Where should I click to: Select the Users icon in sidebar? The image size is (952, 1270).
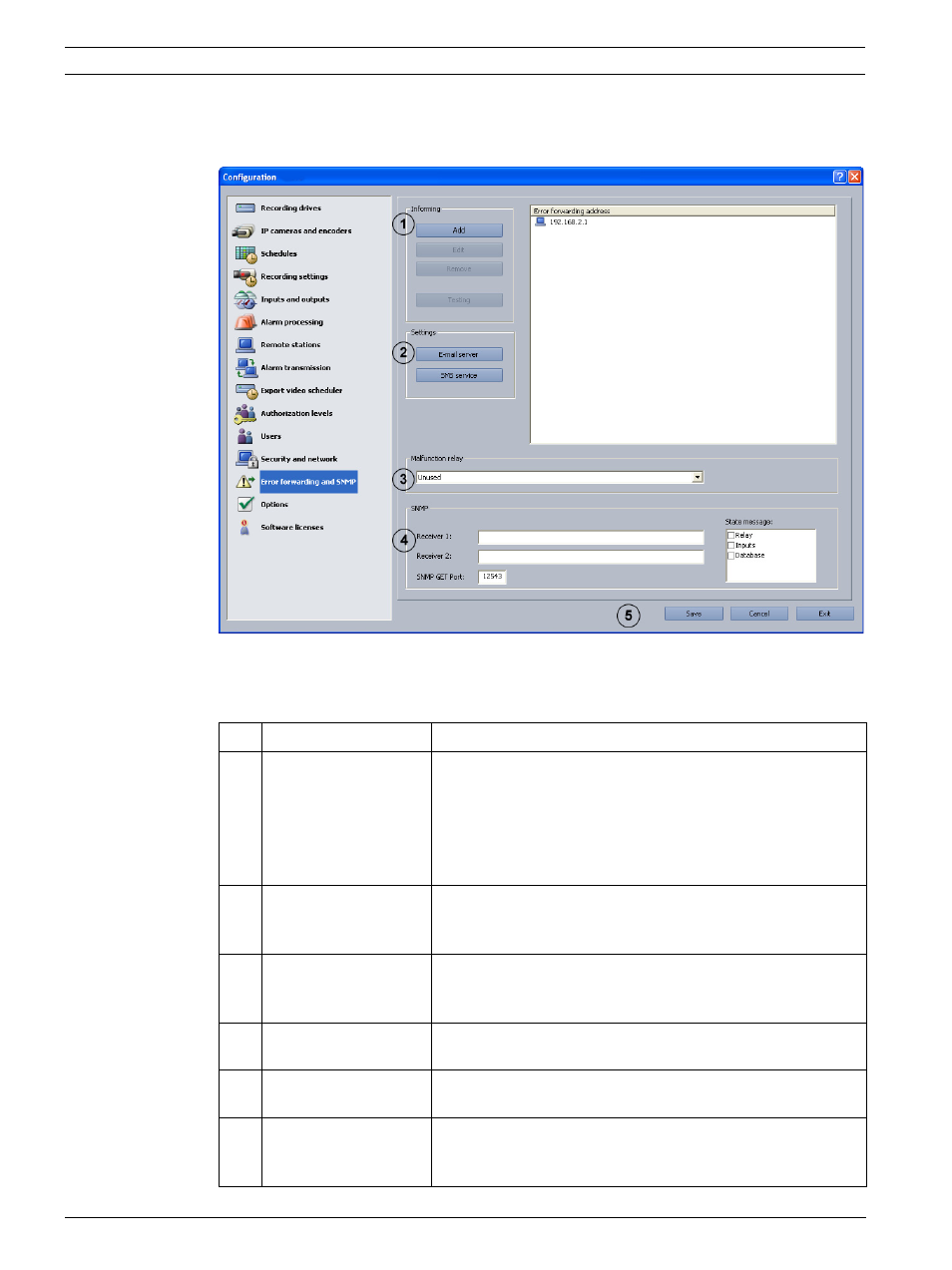click(x=245, y=436)
